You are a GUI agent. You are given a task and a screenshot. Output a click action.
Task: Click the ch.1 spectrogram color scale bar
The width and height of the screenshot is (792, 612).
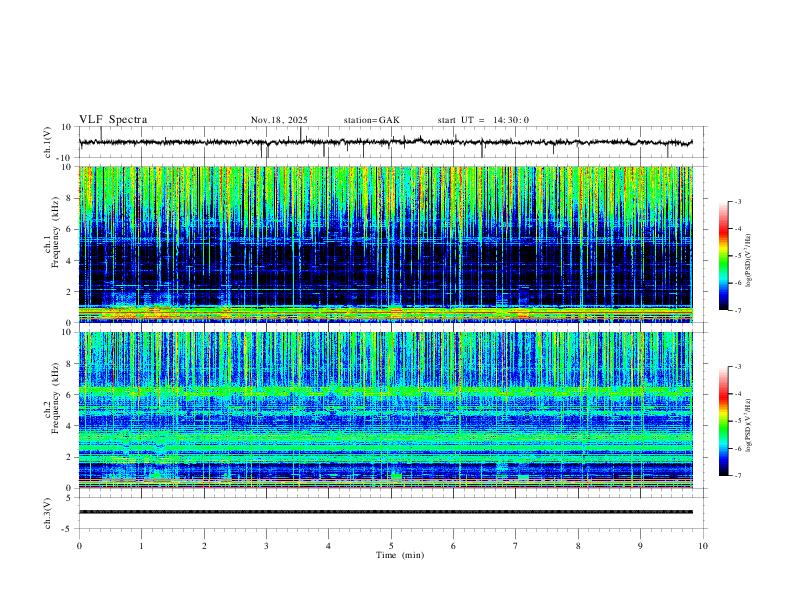(723, 256)
